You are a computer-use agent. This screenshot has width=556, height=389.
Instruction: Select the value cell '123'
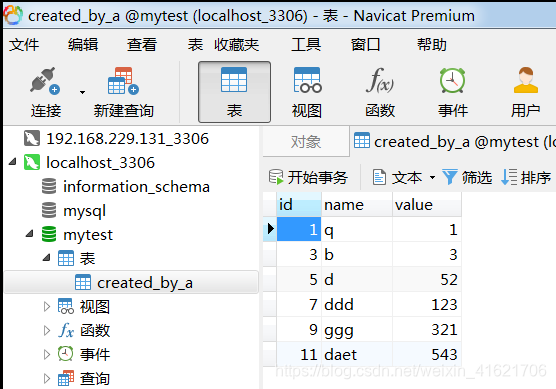tap(427, 305)
